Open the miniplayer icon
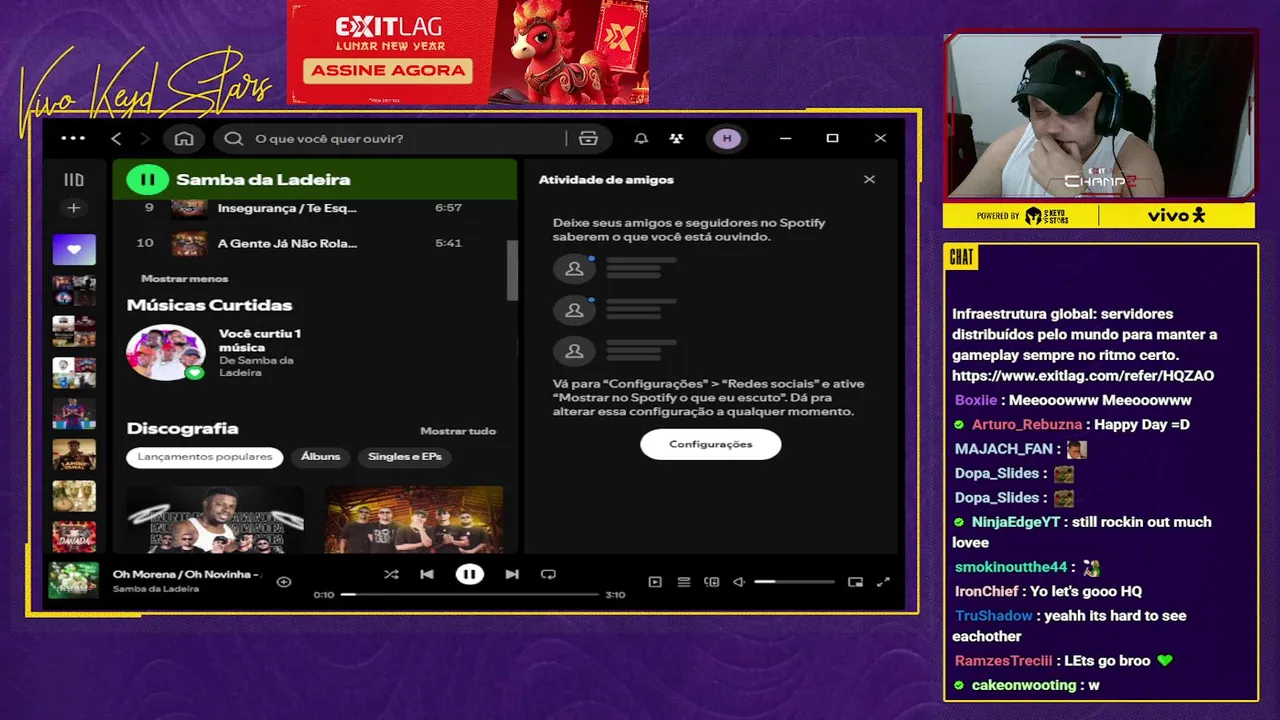 (855, 582)
